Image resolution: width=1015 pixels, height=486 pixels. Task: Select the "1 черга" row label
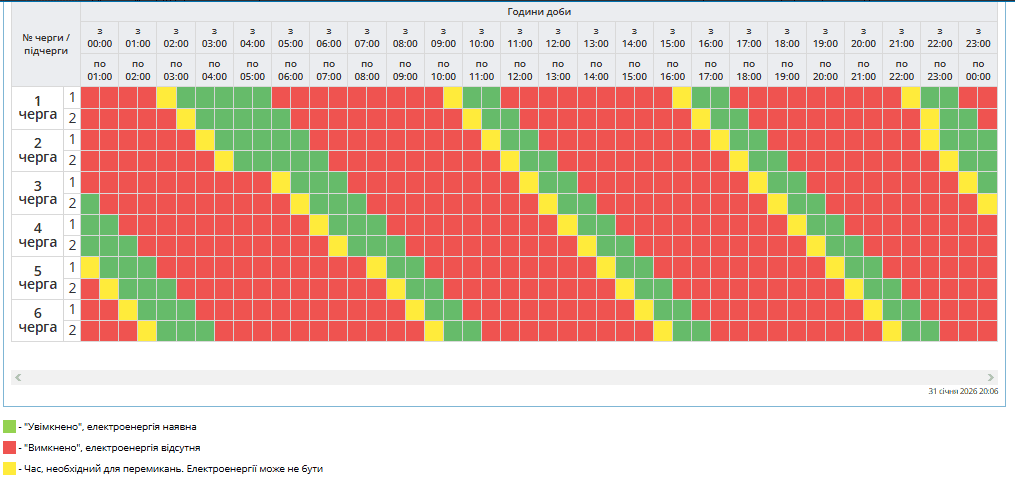(38, 108)
